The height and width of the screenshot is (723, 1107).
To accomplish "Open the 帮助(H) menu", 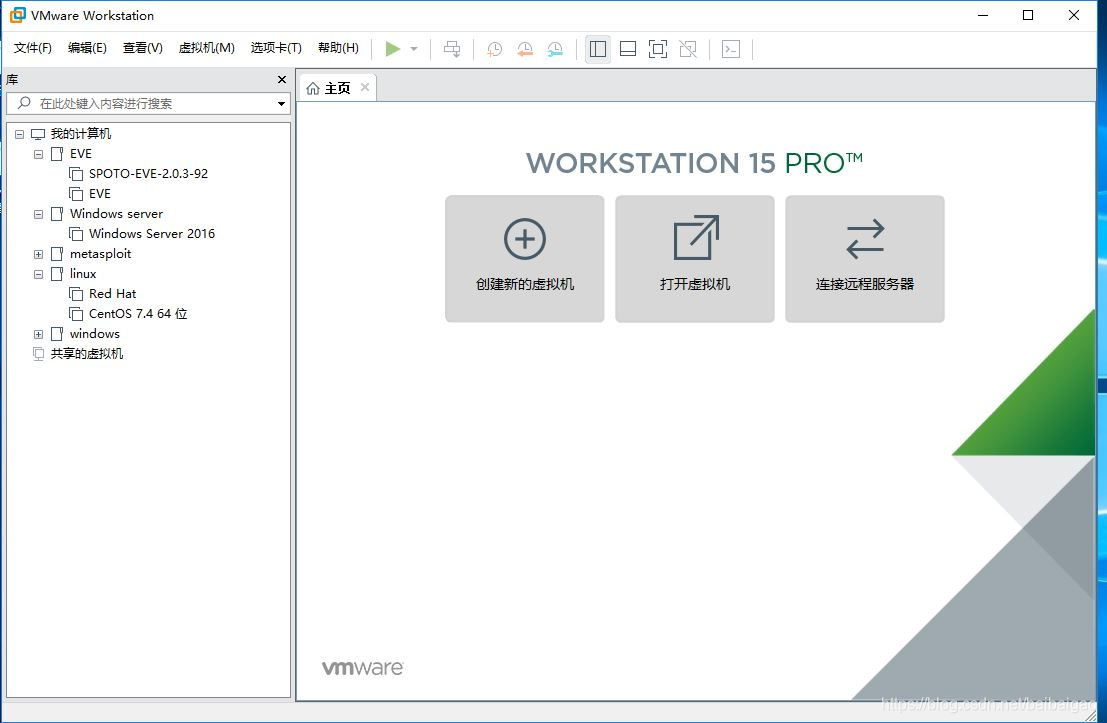I will click(338, 48).
